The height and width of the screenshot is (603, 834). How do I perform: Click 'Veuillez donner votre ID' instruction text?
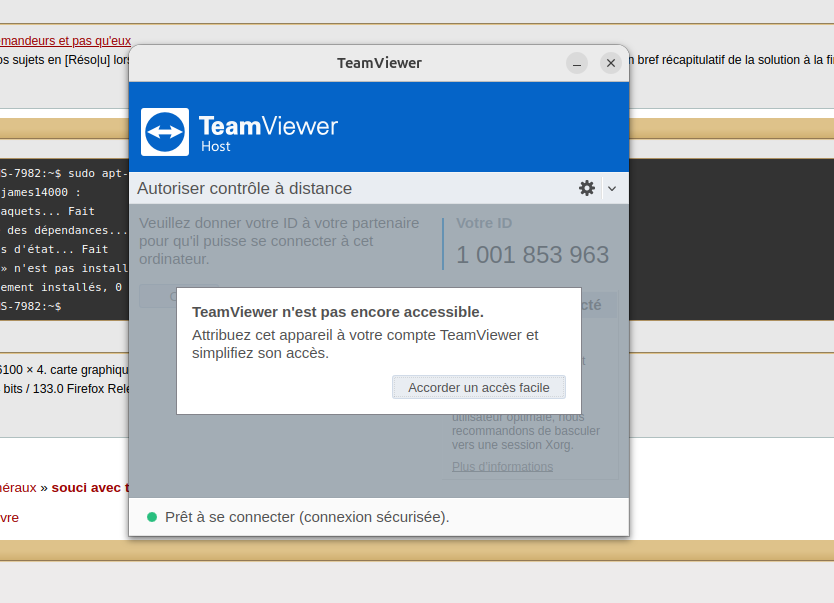[x=279, y=241]
